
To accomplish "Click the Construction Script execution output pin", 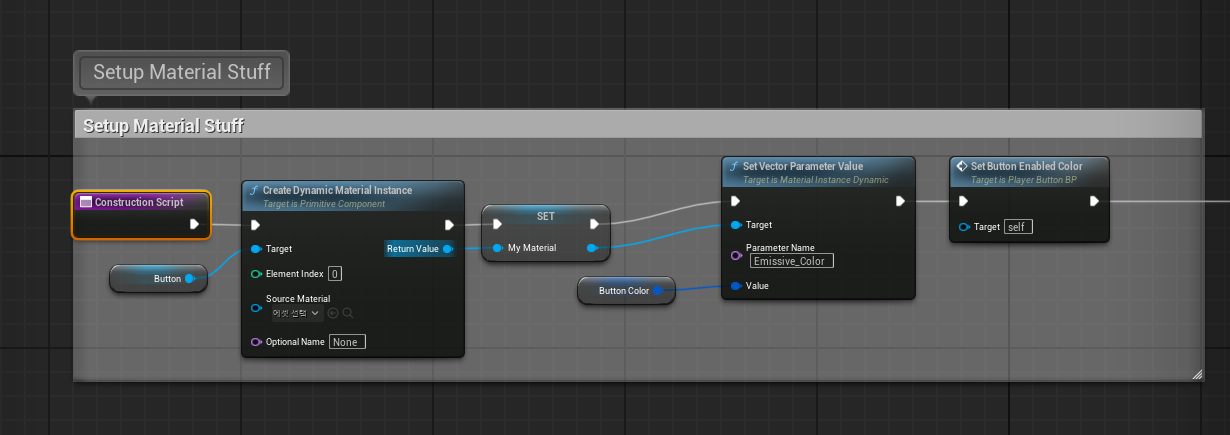I will pos(195,225).
